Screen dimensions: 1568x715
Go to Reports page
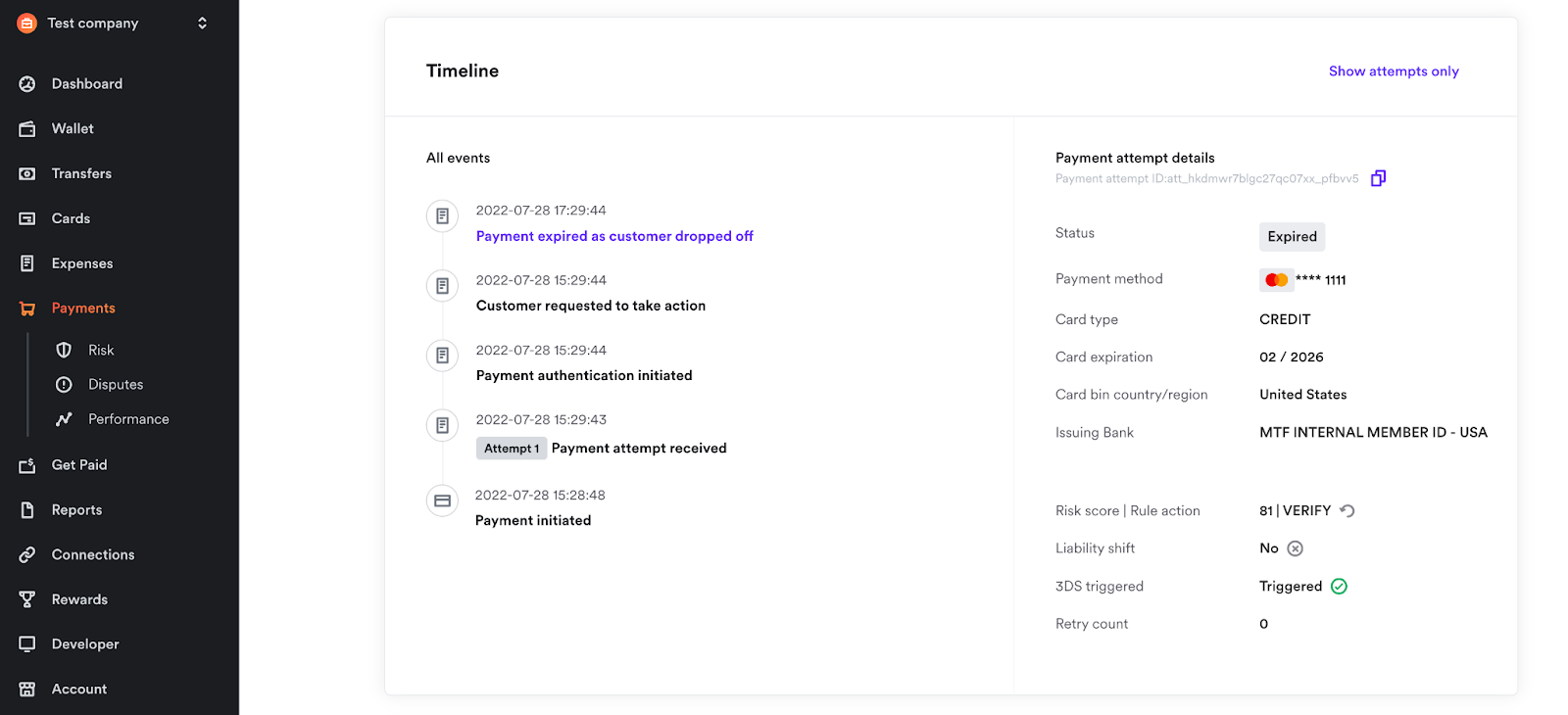76,510
